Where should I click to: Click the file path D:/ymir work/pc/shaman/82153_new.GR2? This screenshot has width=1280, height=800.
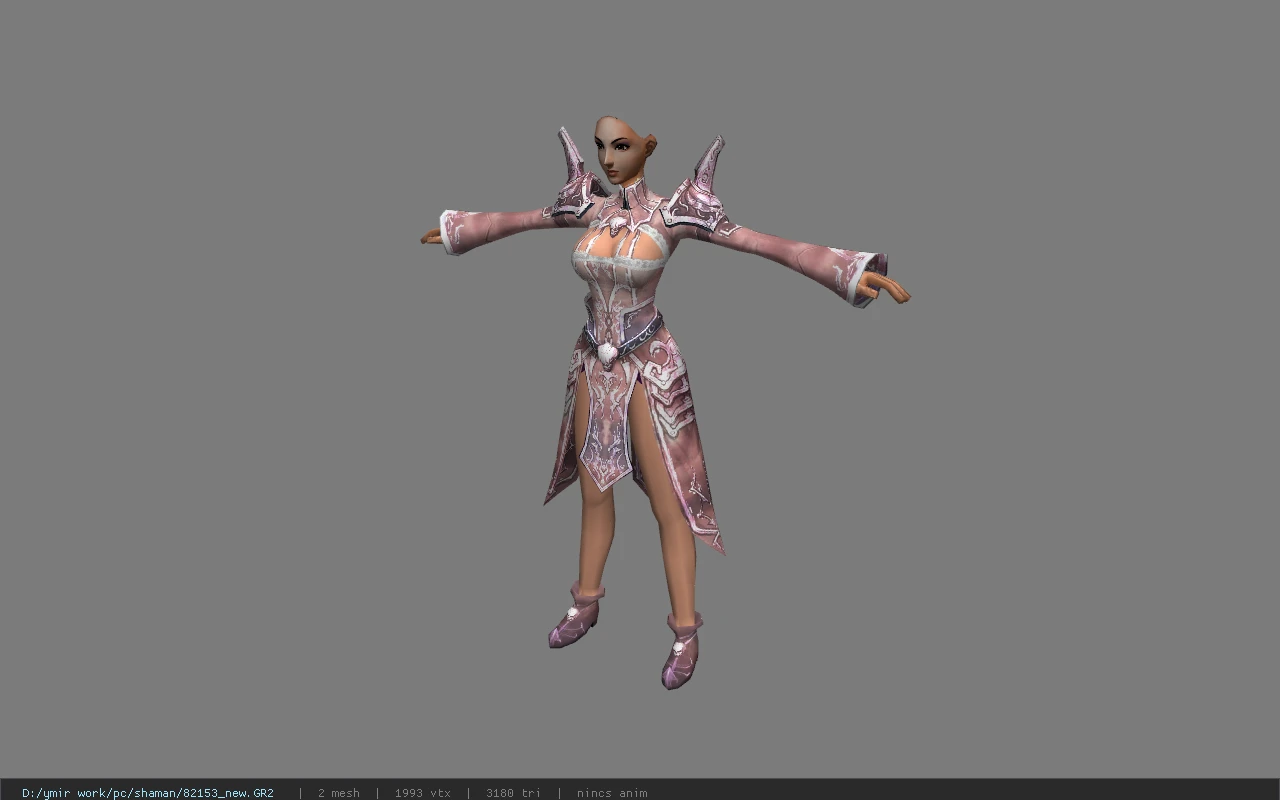[148, 793]
